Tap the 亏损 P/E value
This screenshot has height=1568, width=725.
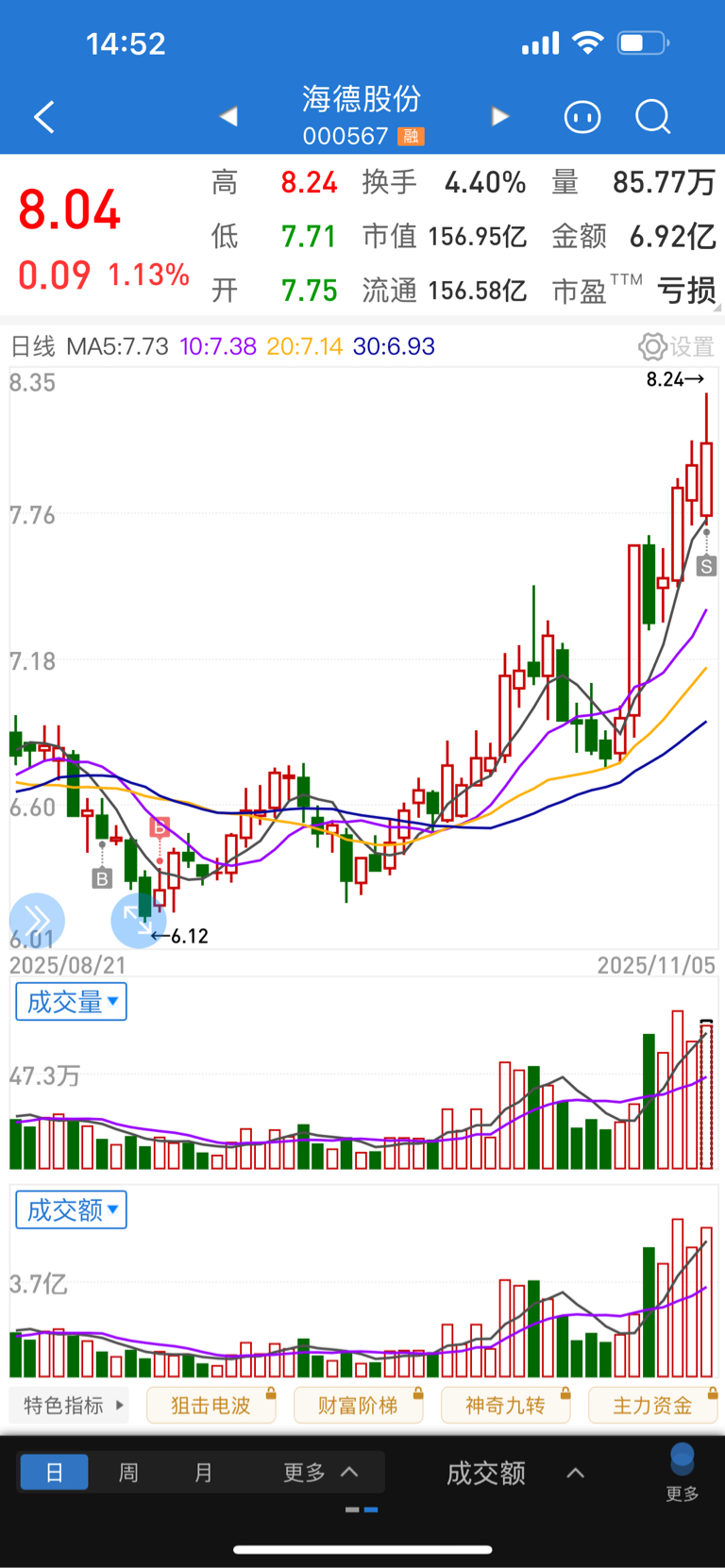tap(686, 291)
